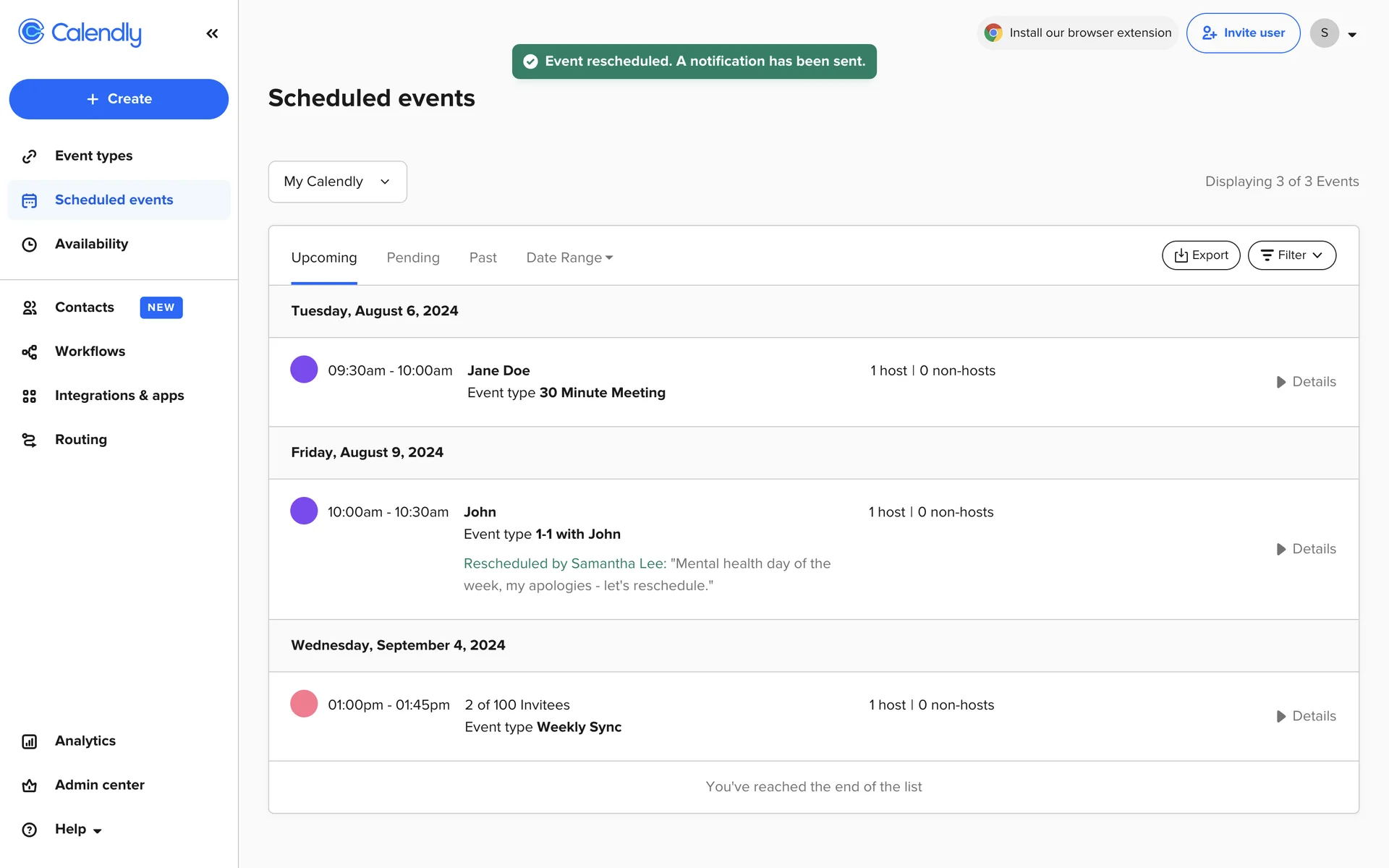This screenshot has width=1389, height=868.
Task: Expand Details for Weekly Sync event
Action: 1306,716
